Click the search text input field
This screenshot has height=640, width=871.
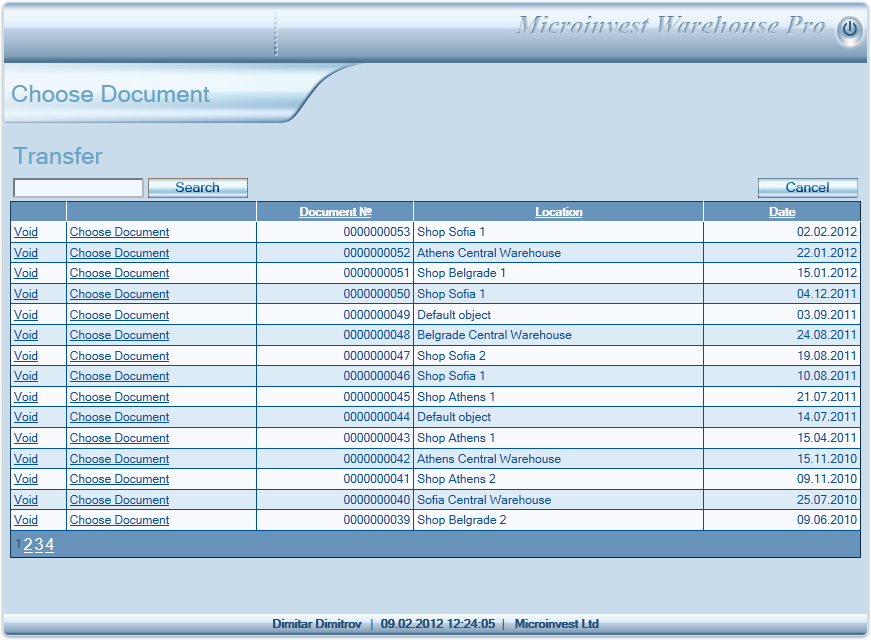click(x=78, y=188)
